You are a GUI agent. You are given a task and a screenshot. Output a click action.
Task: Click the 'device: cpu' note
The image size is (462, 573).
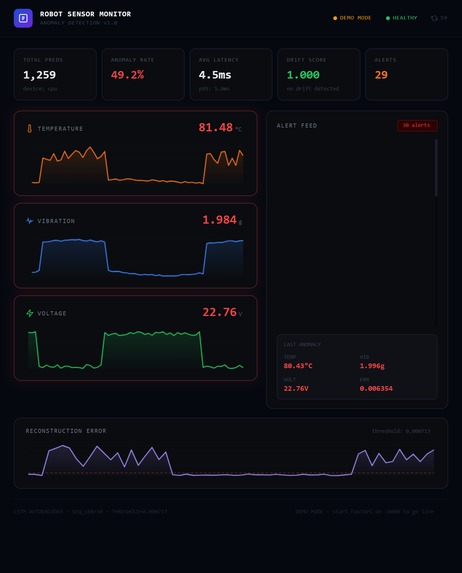click(40, 89)
